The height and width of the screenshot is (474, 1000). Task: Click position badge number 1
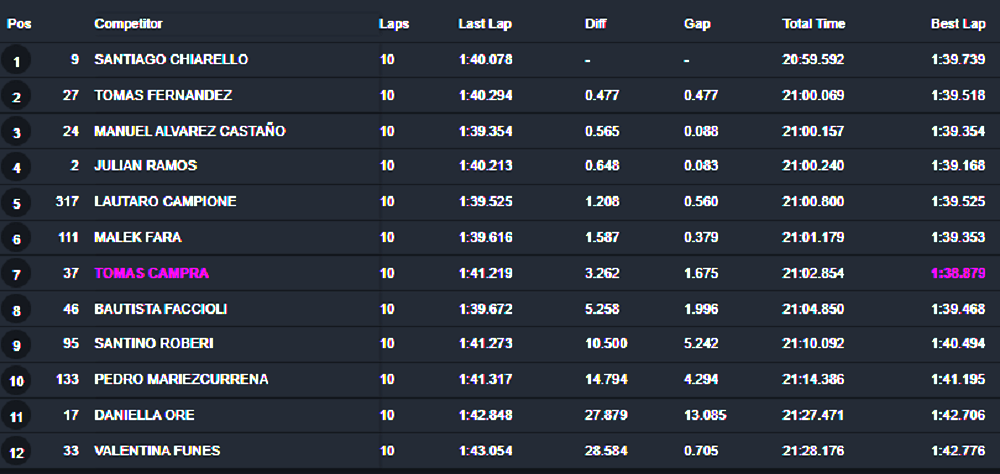click(16, 61)
